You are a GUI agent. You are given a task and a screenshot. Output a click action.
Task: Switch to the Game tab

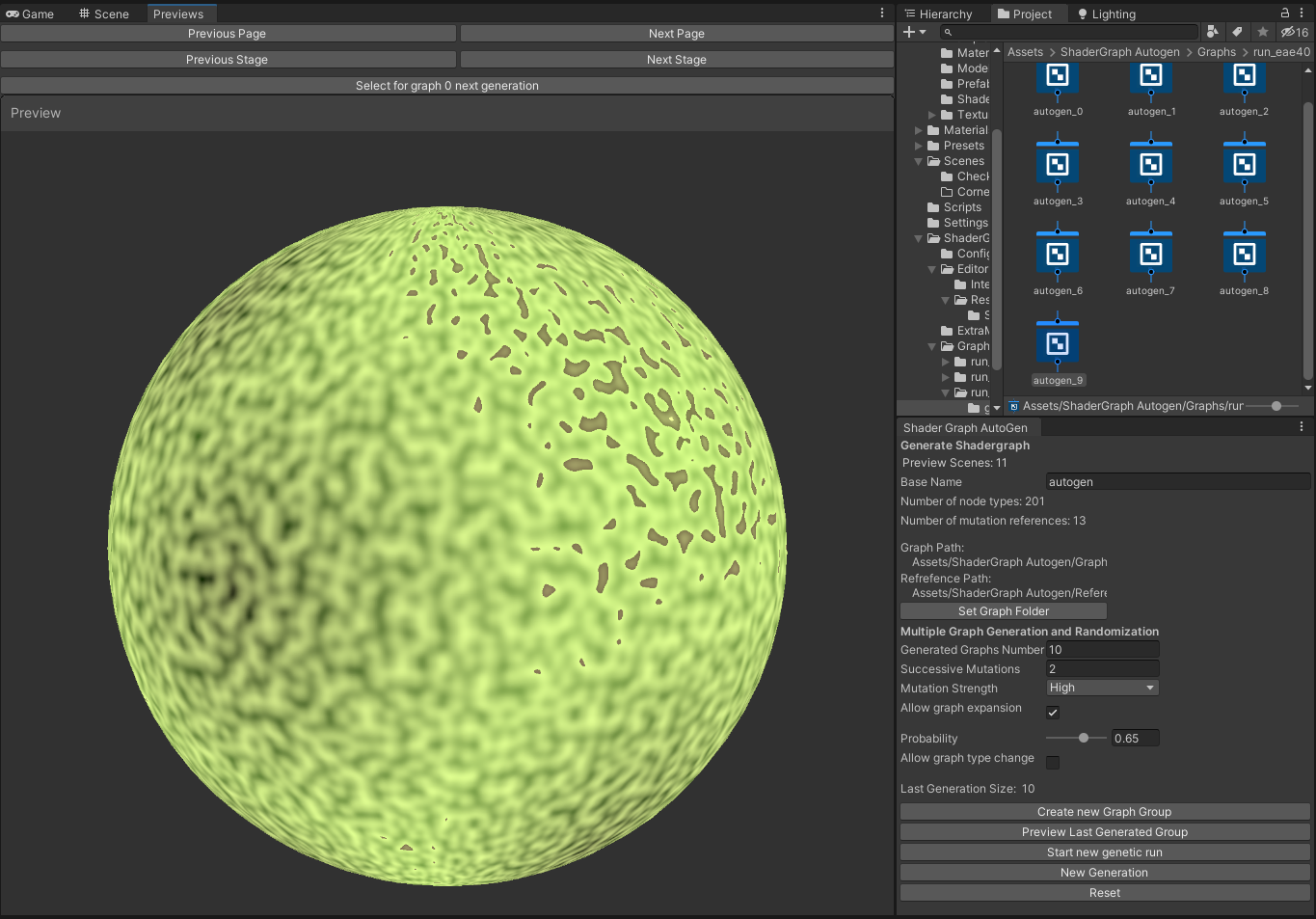pos(30,14)
